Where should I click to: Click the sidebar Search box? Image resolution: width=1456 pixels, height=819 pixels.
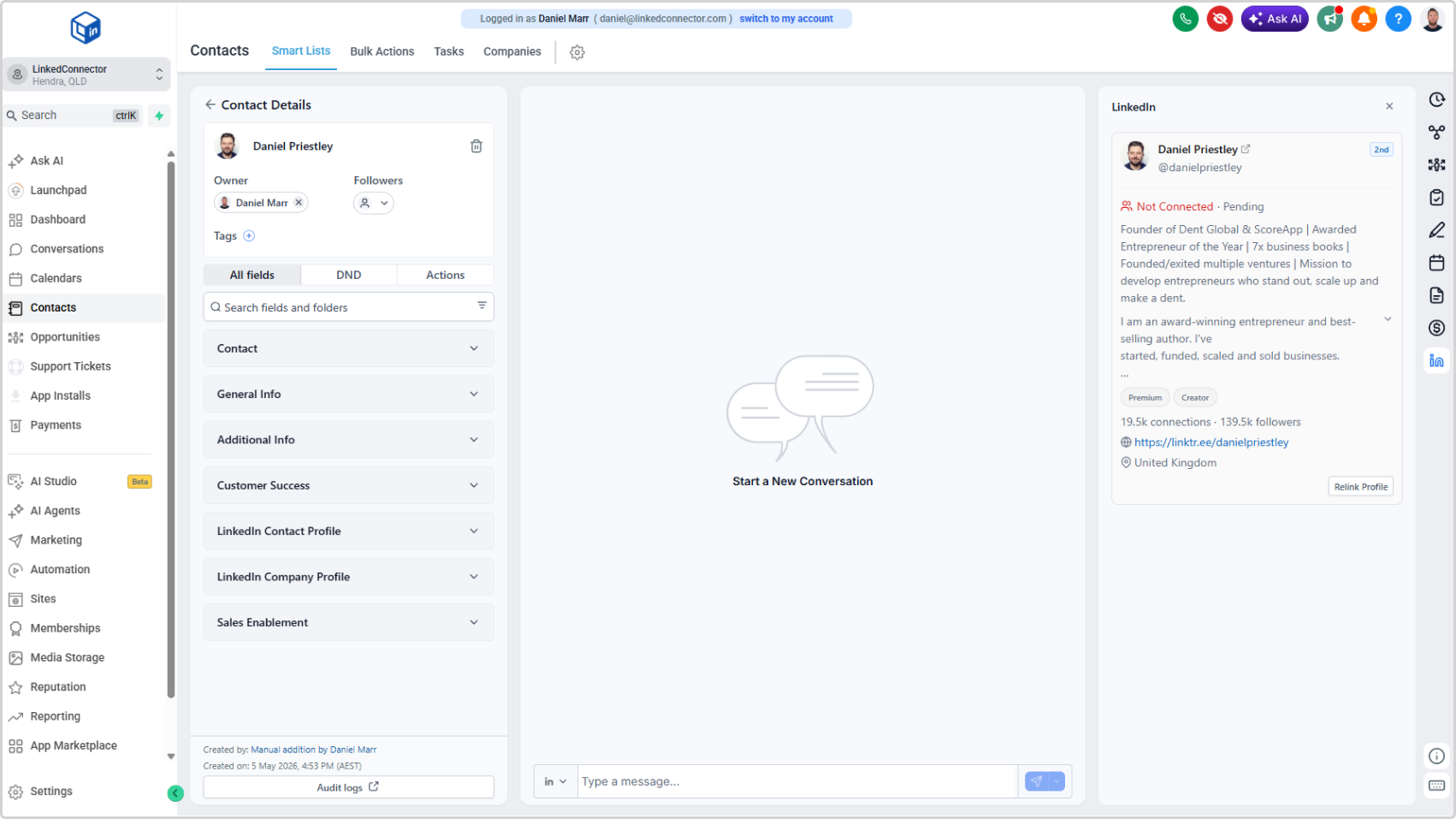coord(73,116)
